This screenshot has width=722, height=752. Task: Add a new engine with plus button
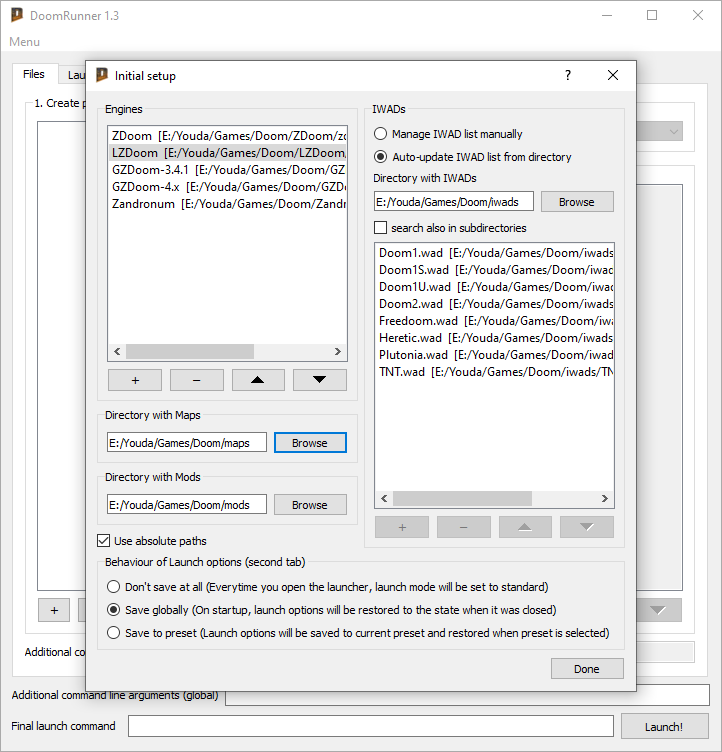coord(135,380)
